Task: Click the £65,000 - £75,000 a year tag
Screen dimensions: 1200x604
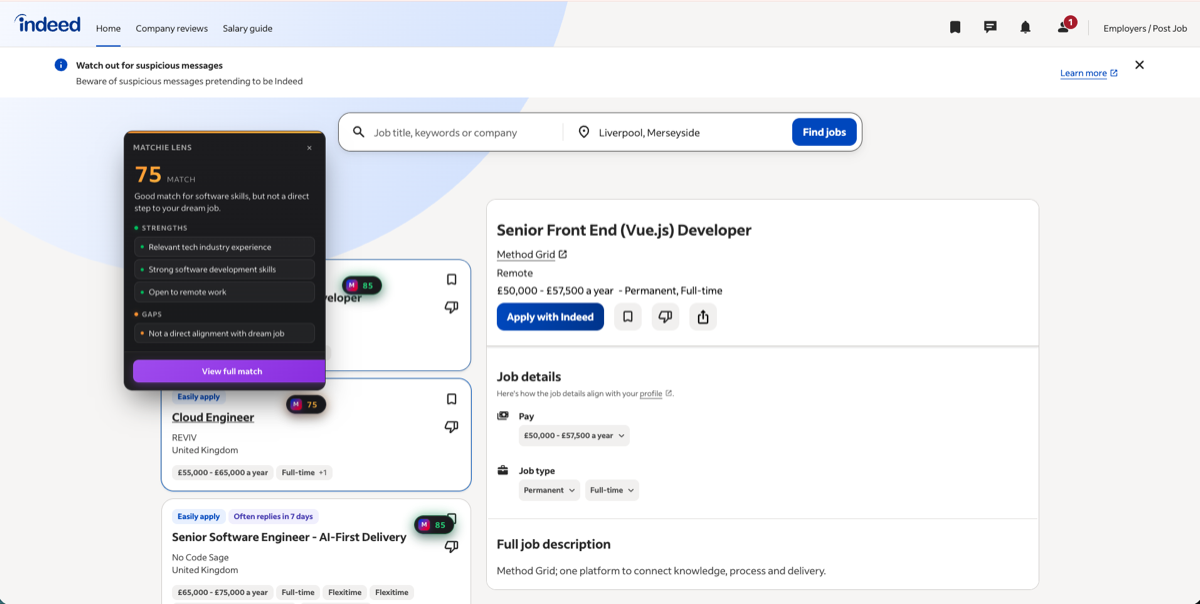Action: coord(223,592)
